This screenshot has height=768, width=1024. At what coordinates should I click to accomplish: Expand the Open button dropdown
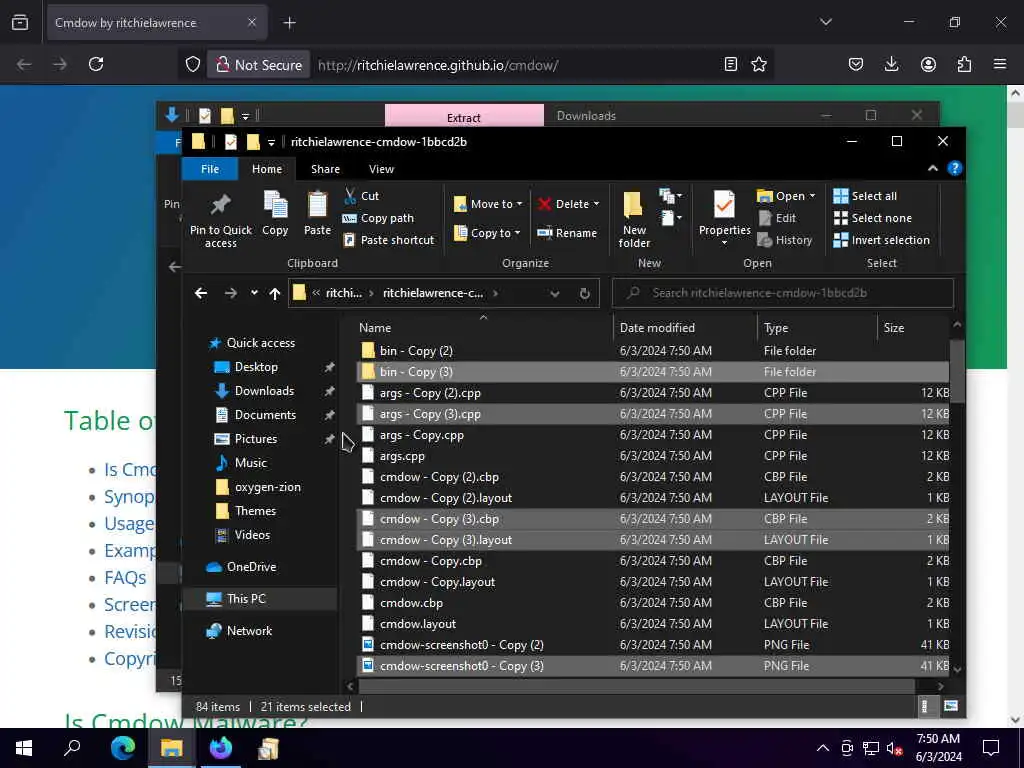coord(812,196)
